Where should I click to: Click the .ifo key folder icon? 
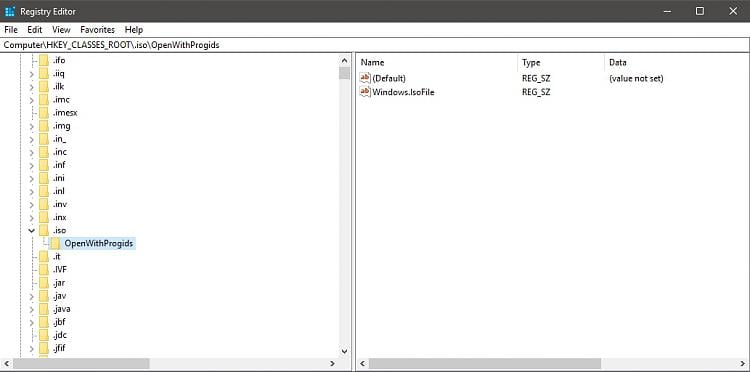(44, 60)
